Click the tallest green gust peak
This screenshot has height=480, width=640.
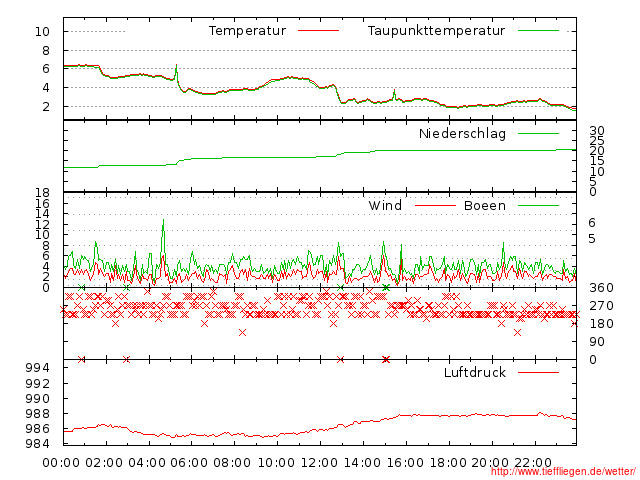pos(164,220)
